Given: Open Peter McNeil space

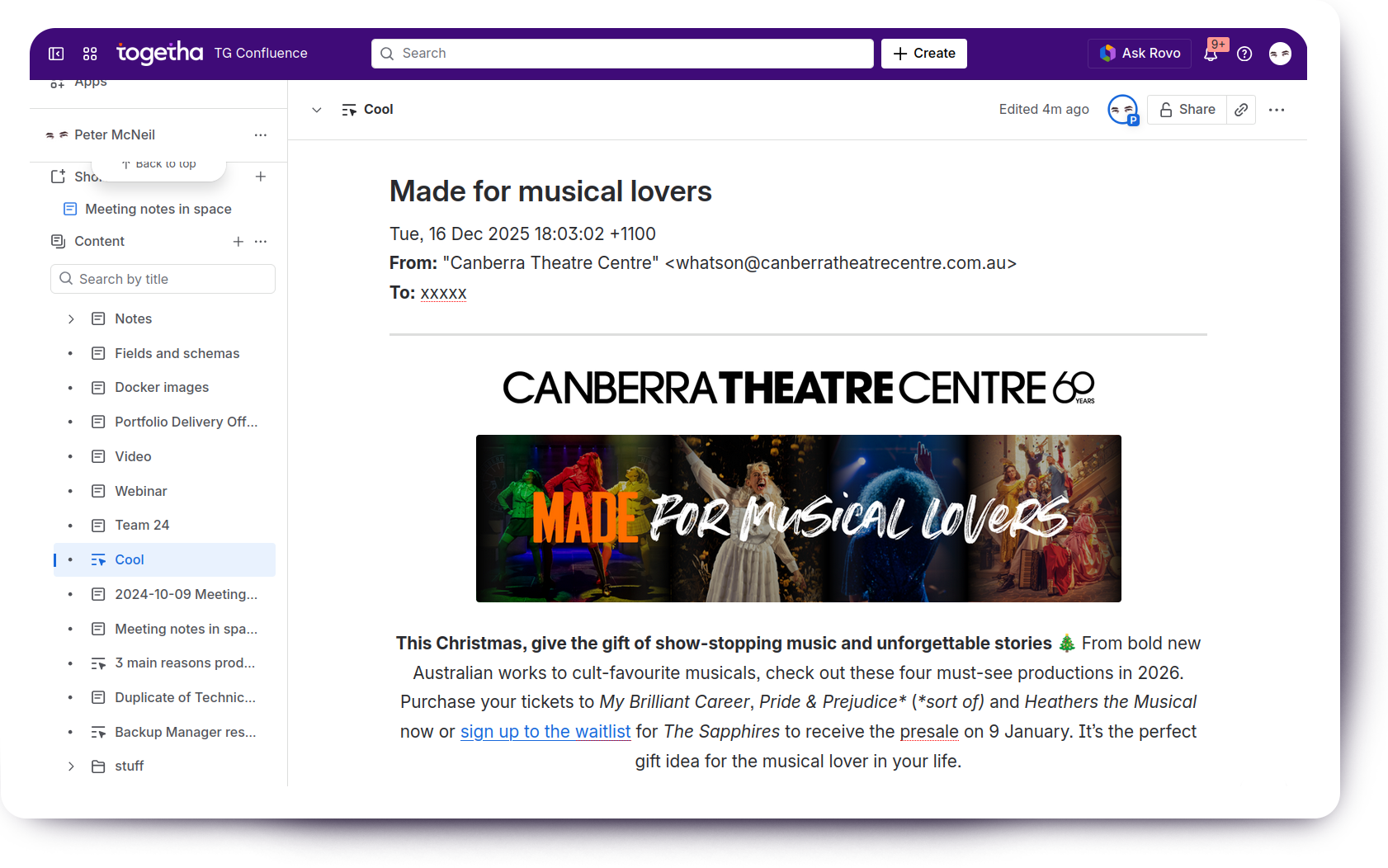Looking at the screenshot, I should tap(115, 134).
